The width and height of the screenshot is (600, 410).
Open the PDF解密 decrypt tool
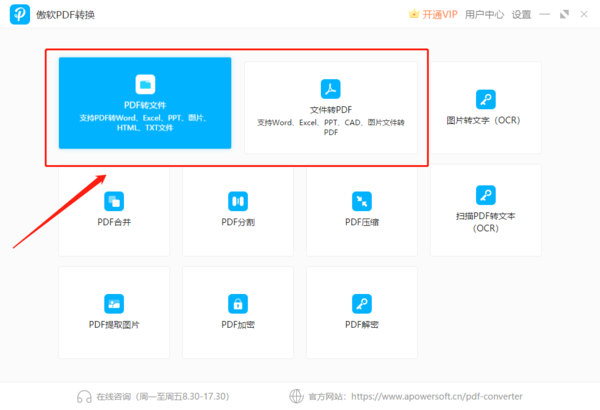pos(361,312)
